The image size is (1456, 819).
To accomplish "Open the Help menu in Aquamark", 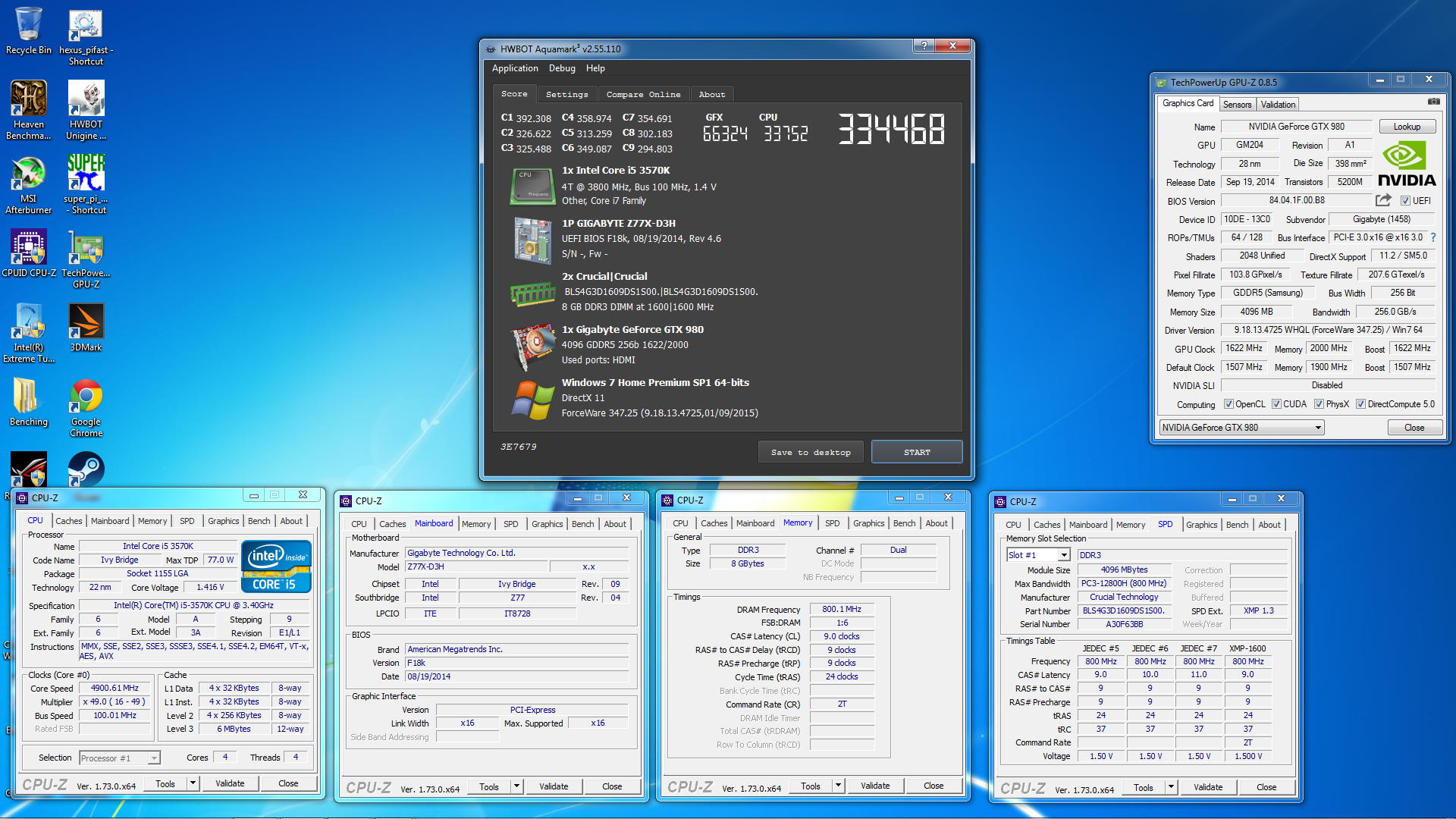I will (x=595, y=68).
